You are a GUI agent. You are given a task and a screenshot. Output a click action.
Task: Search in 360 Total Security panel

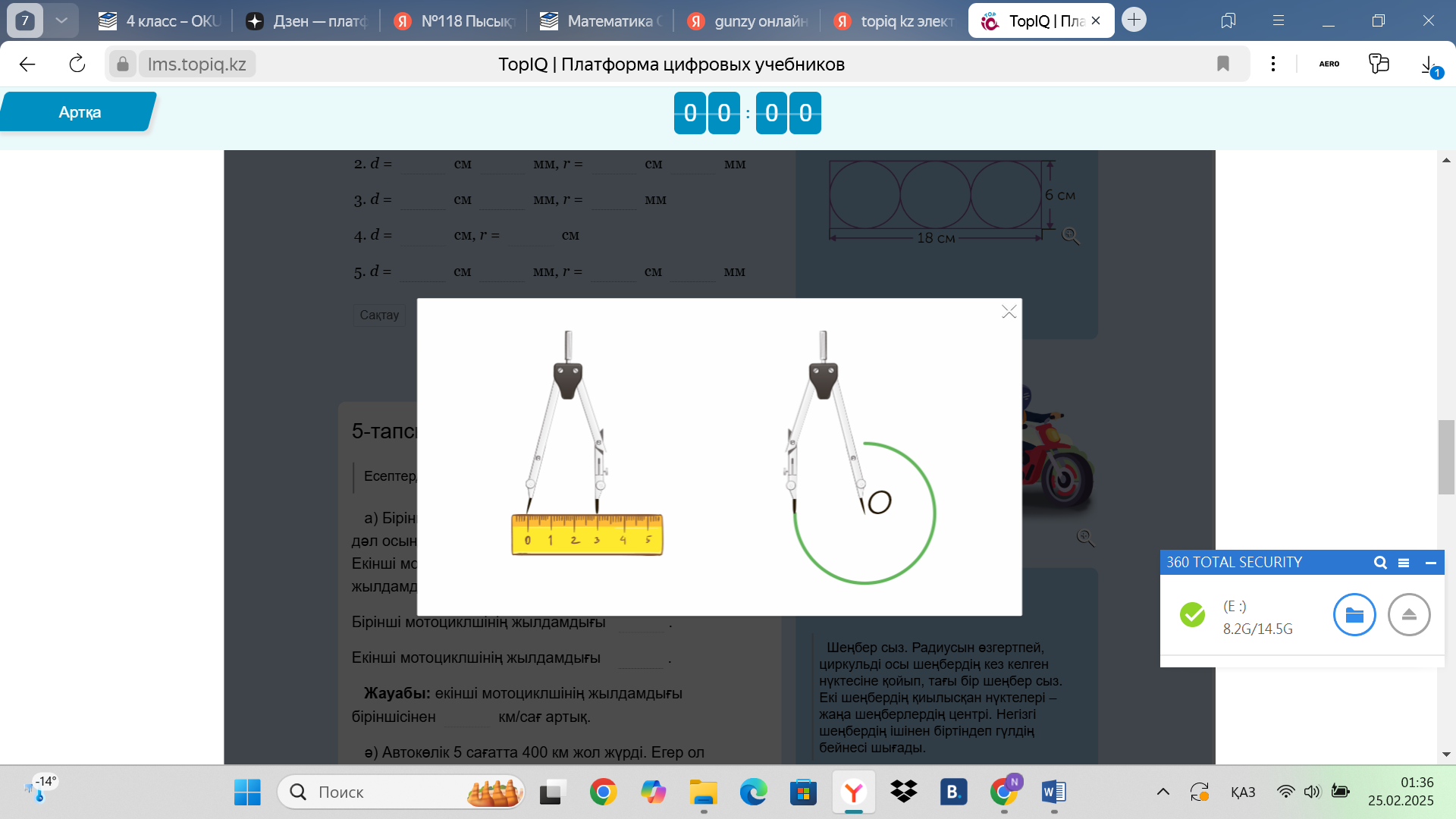coord(1380,563)
